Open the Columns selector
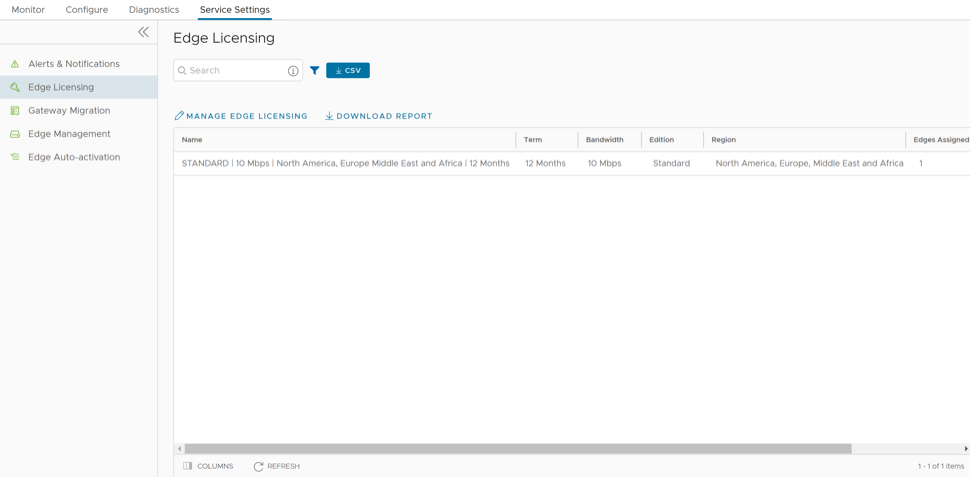The height and width of the screenshot is (477, 972). click(208, 466)
